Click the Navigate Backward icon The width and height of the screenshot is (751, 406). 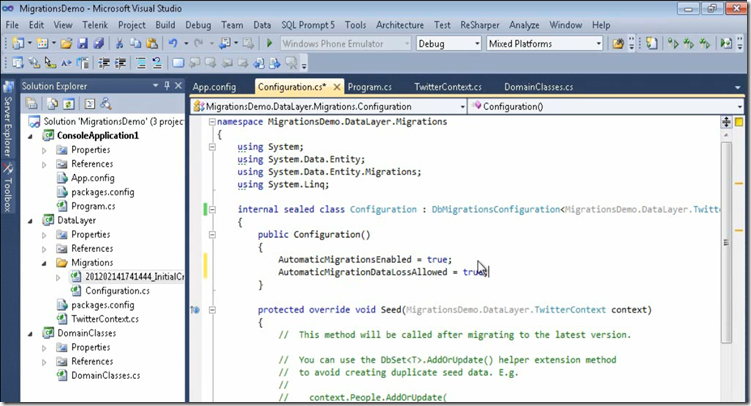(225, 44)
